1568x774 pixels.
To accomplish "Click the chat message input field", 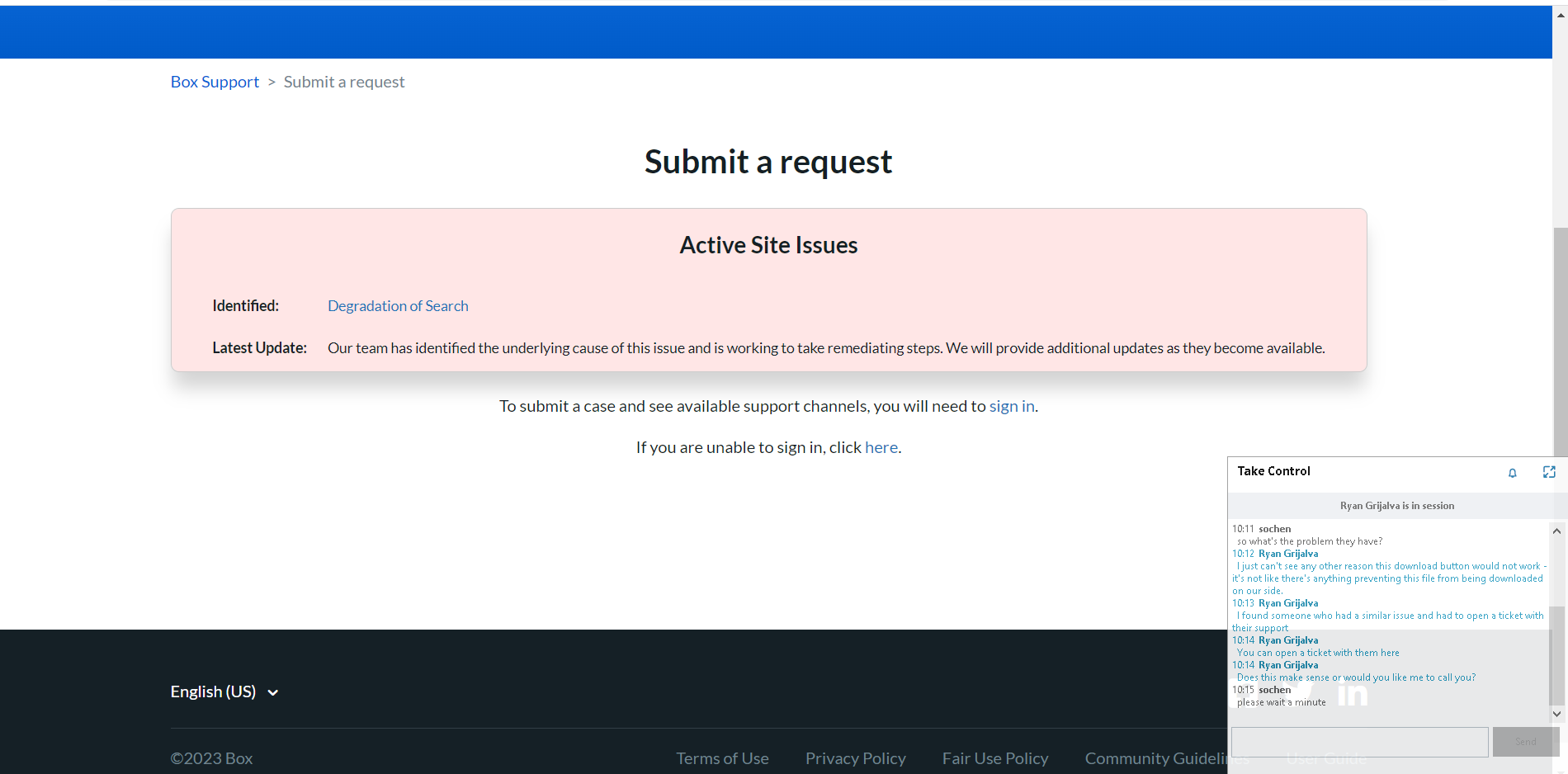I will (1359, 742).
